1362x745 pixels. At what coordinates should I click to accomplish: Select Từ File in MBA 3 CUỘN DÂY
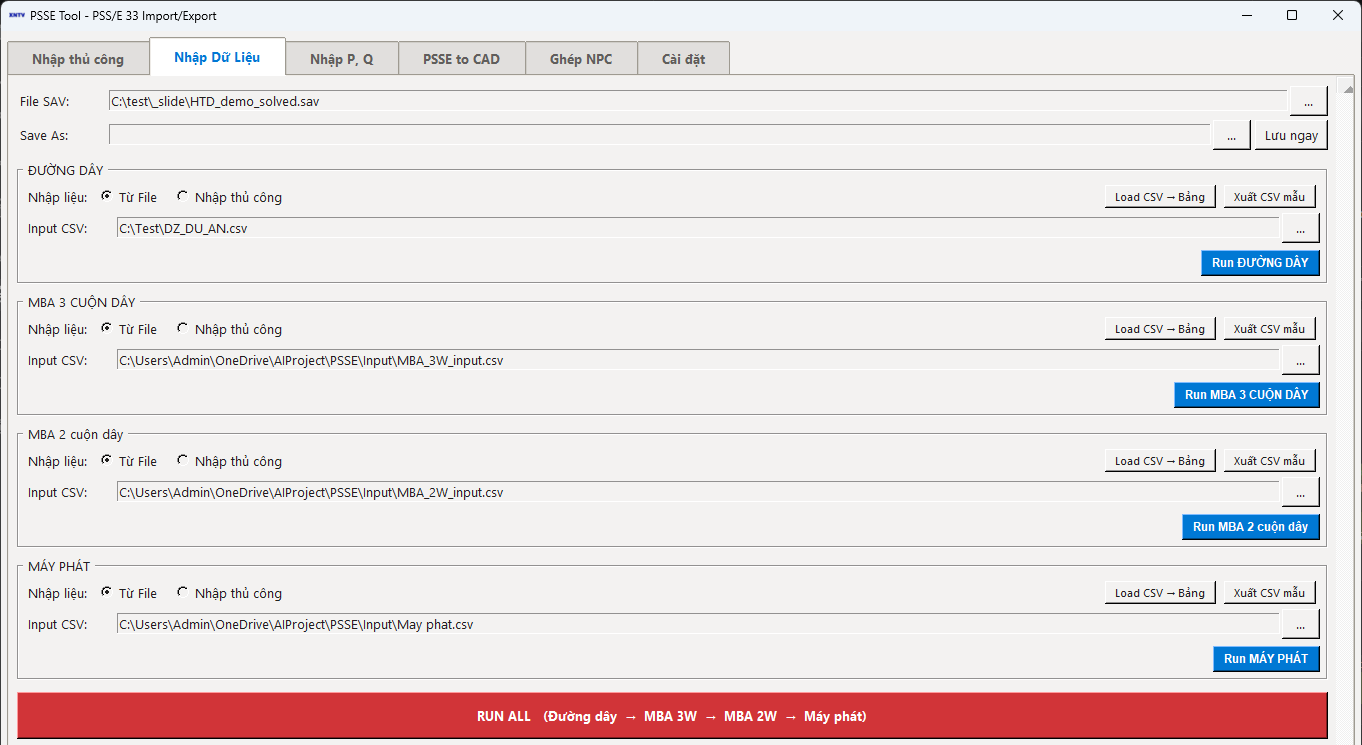[129, 329]
